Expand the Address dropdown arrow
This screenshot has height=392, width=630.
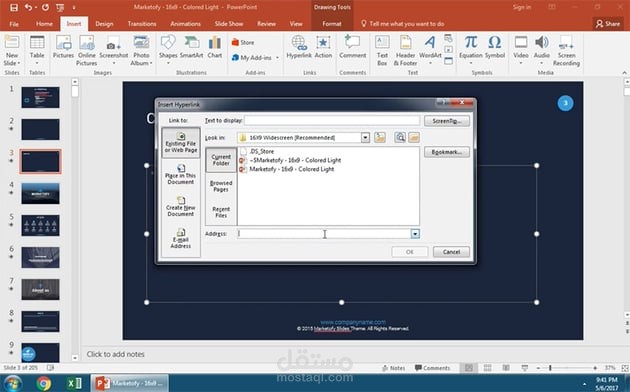click(415, 234)
